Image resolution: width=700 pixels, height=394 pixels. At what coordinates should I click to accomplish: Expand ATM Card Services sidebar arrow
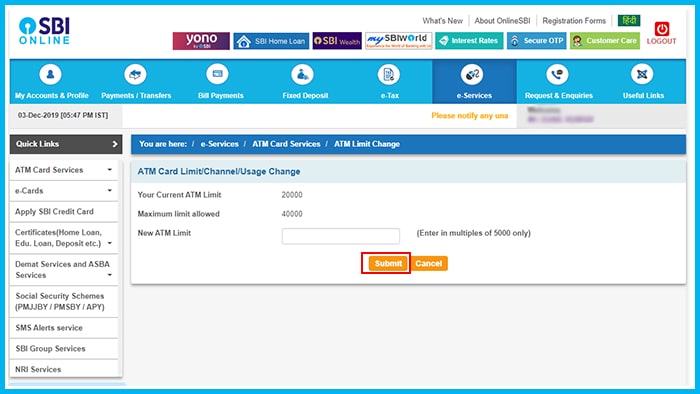click(110, 170)
